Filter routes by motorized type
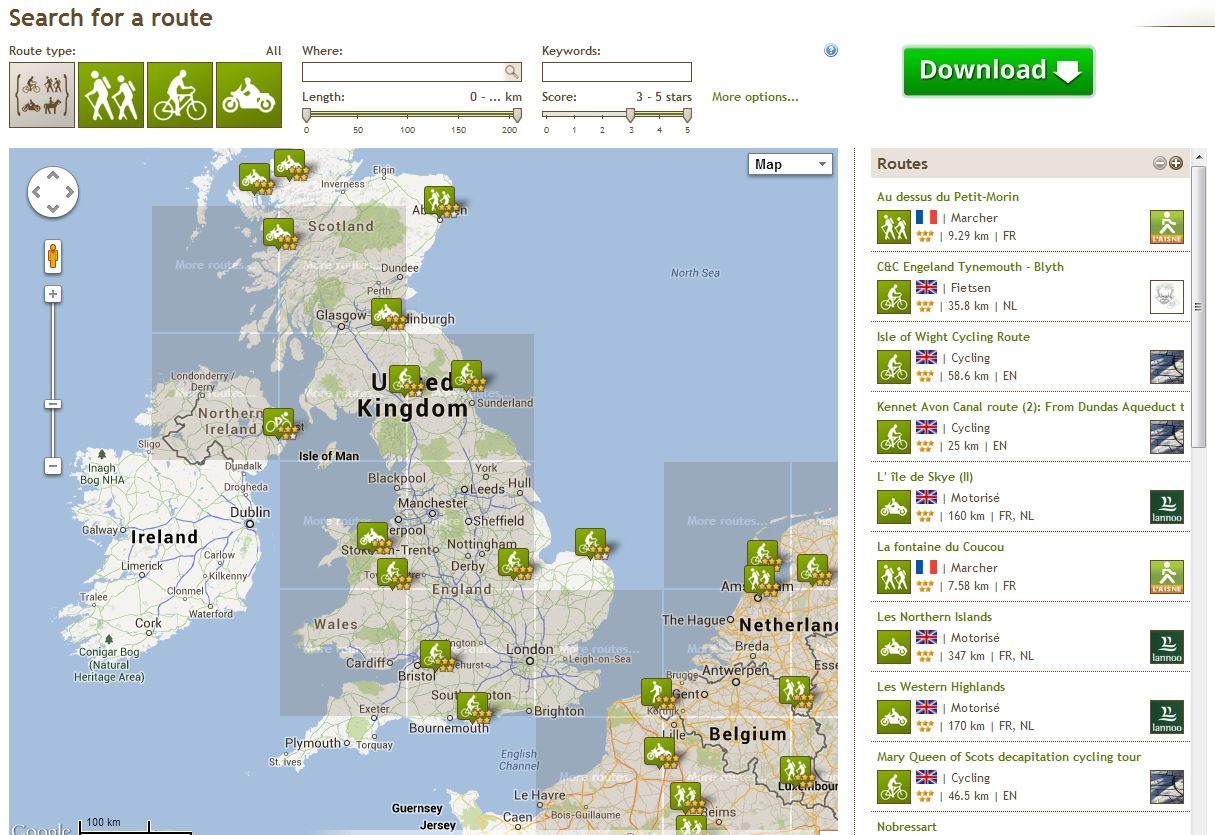 [249, 95]
